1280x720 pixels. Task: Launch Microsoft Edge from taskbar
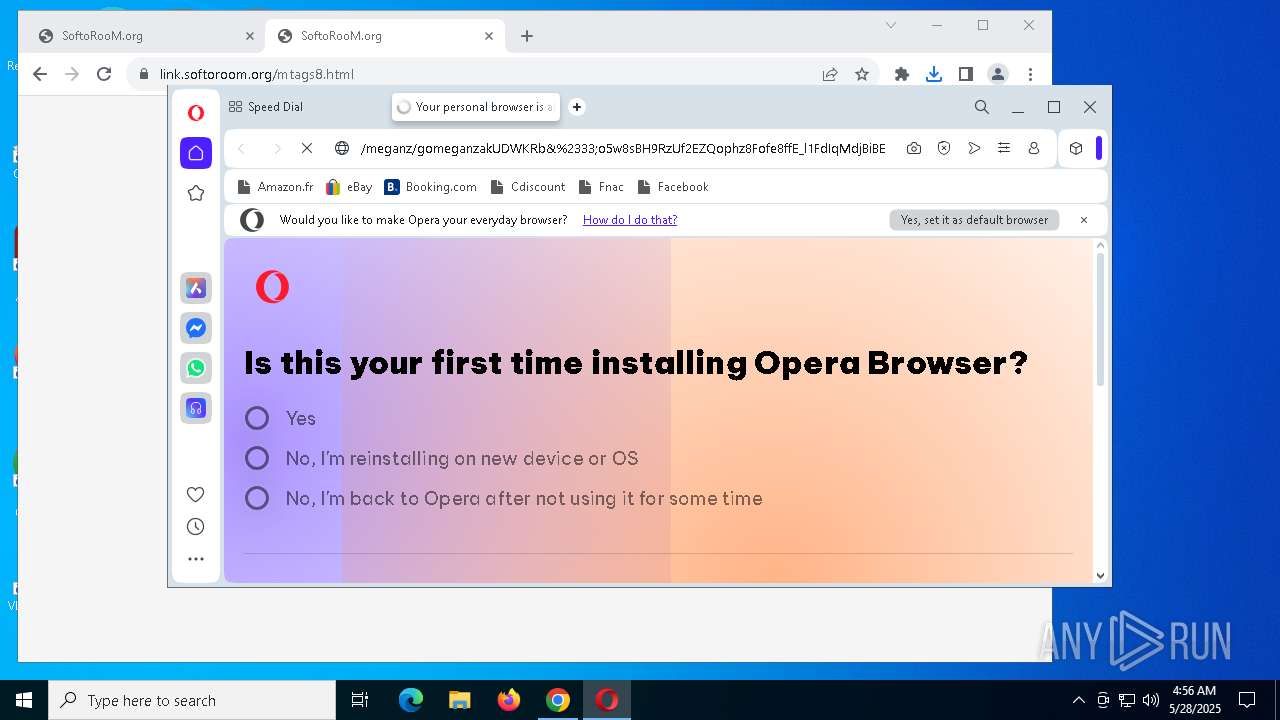(x=411, y=700)
